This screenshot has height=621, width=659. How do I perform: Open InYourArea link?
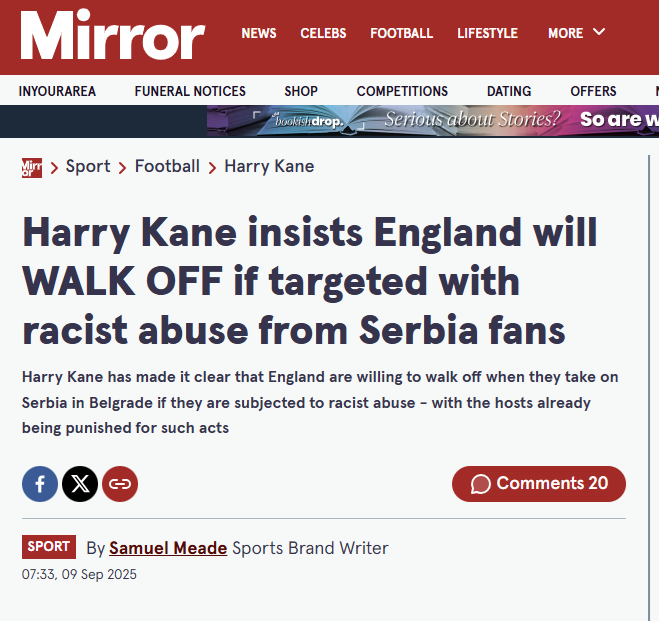click(57, 91)
